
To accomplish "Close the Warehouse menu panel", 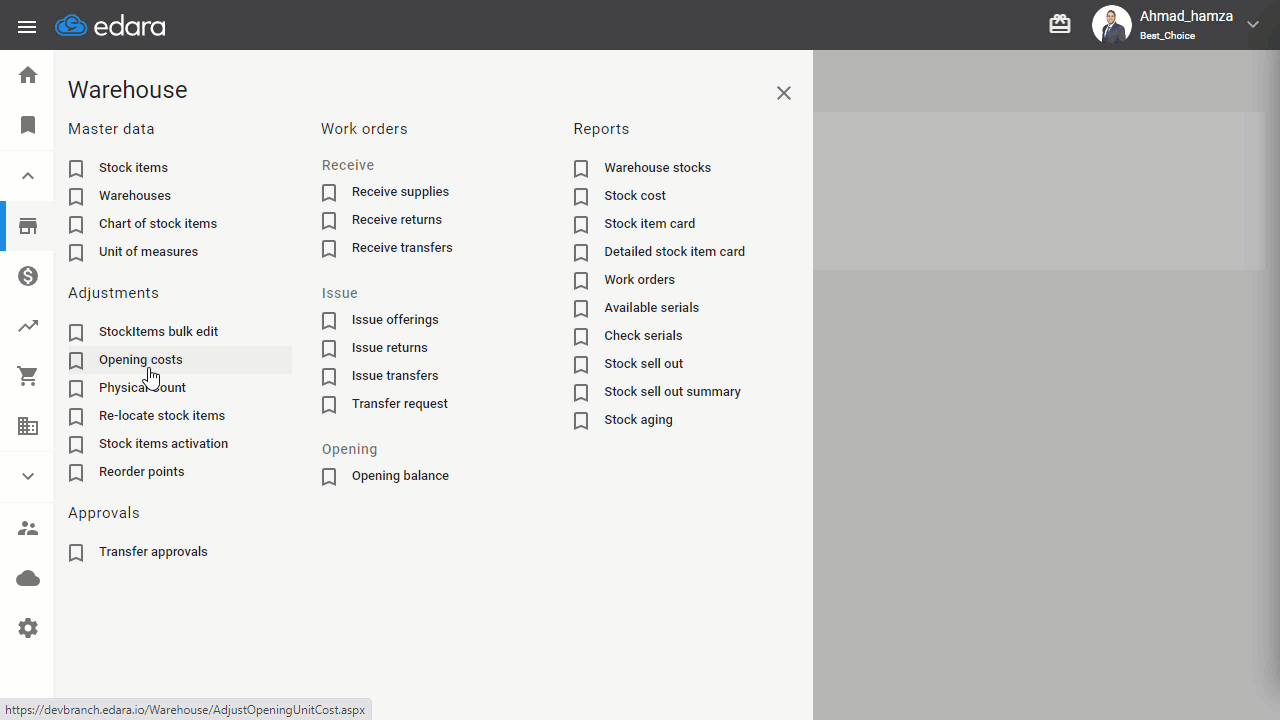I will (784, 93).
